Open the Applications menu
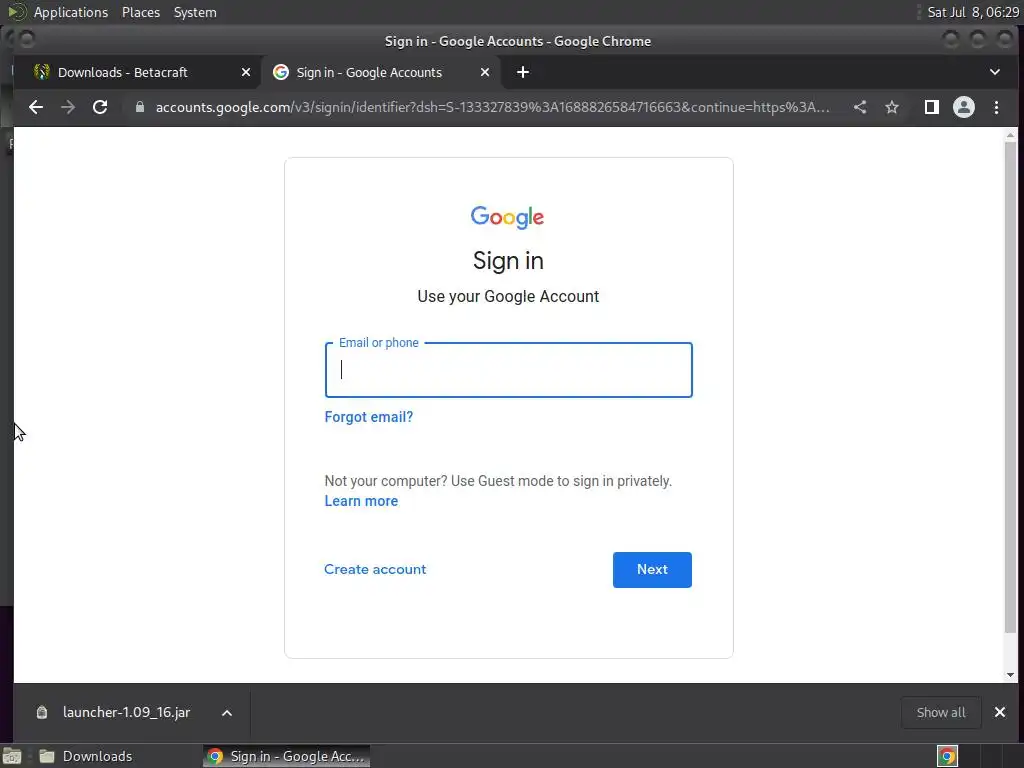This screenshot has height=768, width=1024. pos(71,12)
